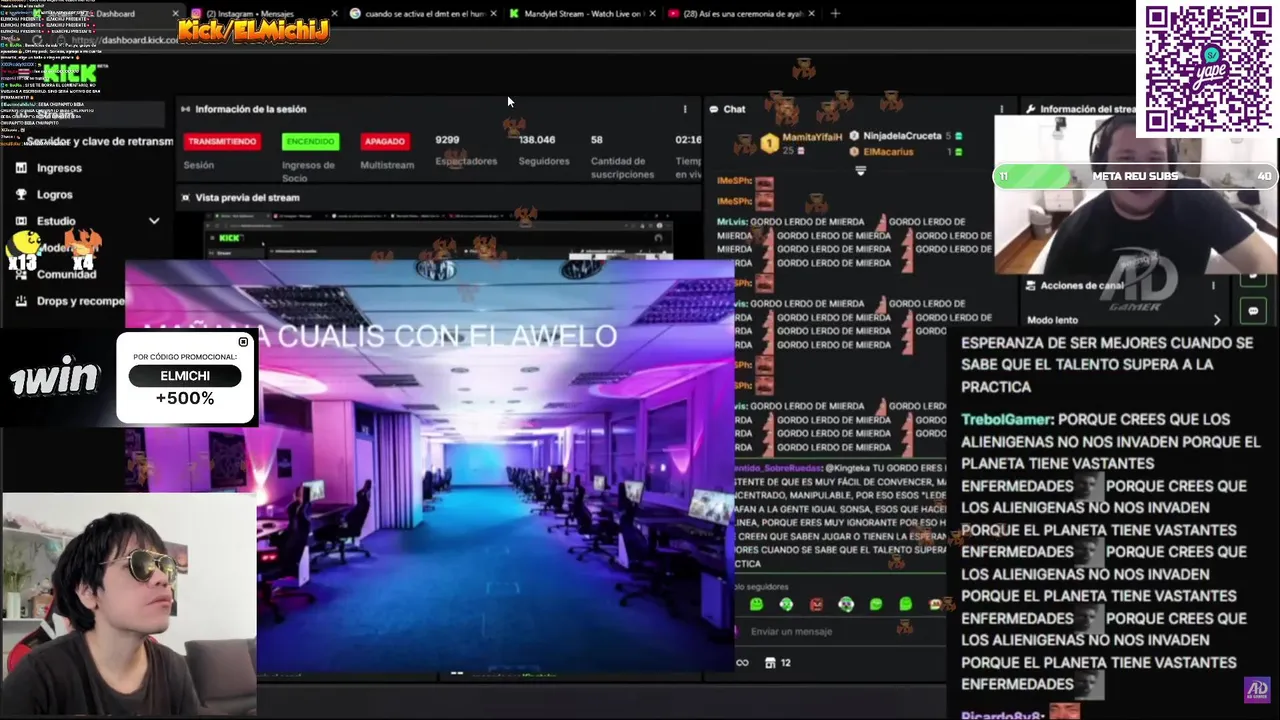The height and width of the screenshot is (720, 1280).
Task: Click username MrLvis in chat
Action: tap(730, 222)
